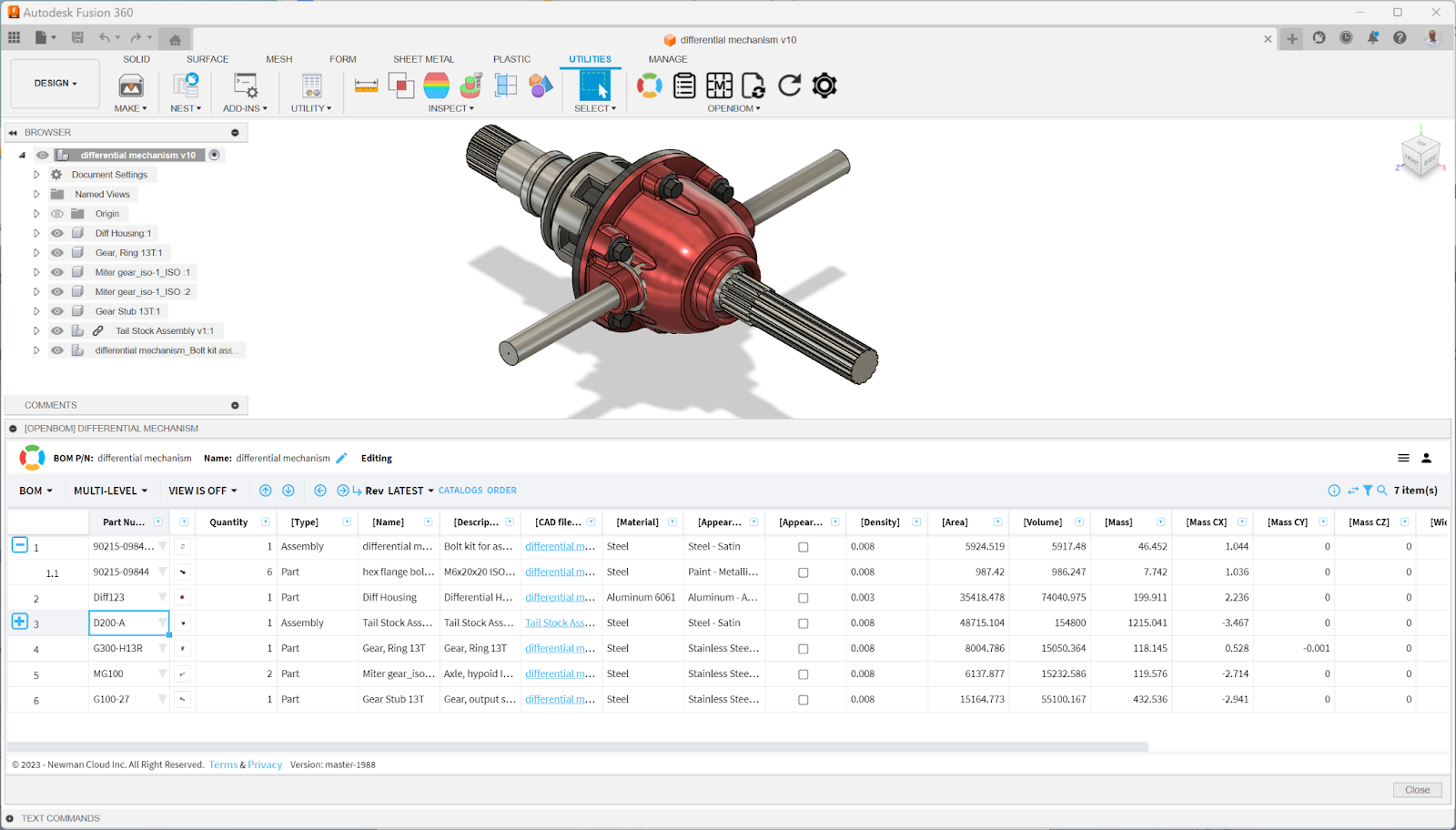
Task: Click the Privacy link
Action: [265, 765]
